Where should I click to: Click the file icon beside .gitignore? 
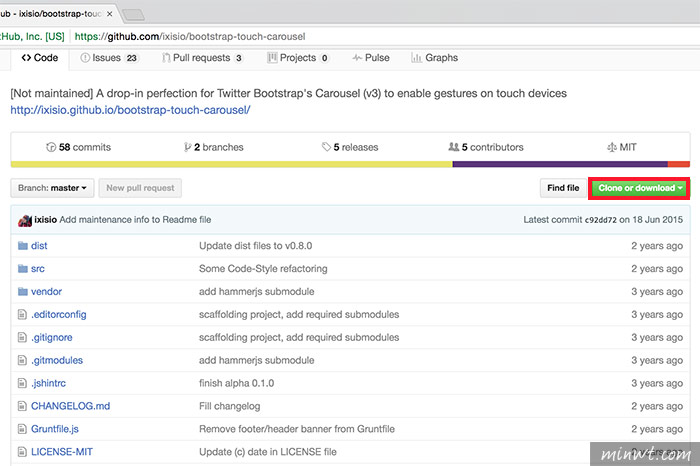click(22, 337)
